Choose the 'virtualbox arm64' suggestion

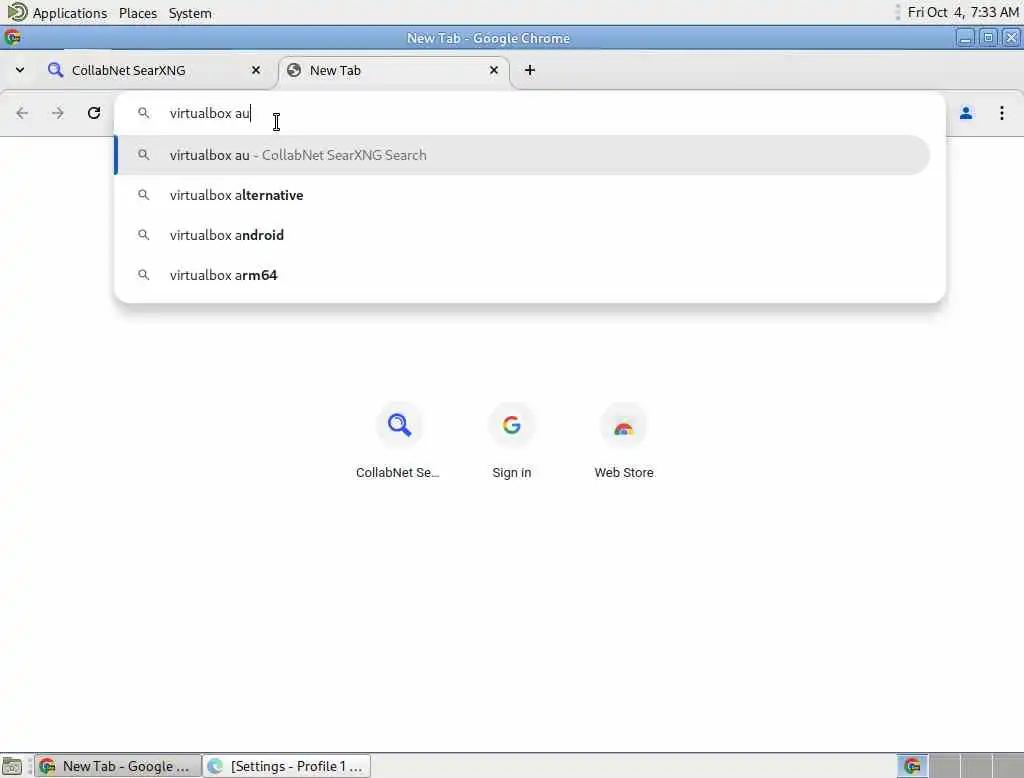522,275
